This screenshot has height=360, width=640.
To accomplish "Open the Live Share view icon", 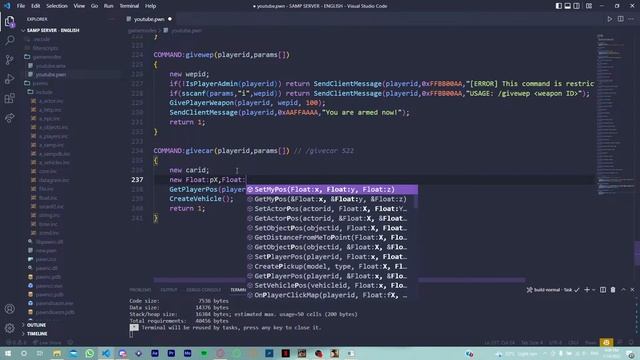I will [9, 118].
